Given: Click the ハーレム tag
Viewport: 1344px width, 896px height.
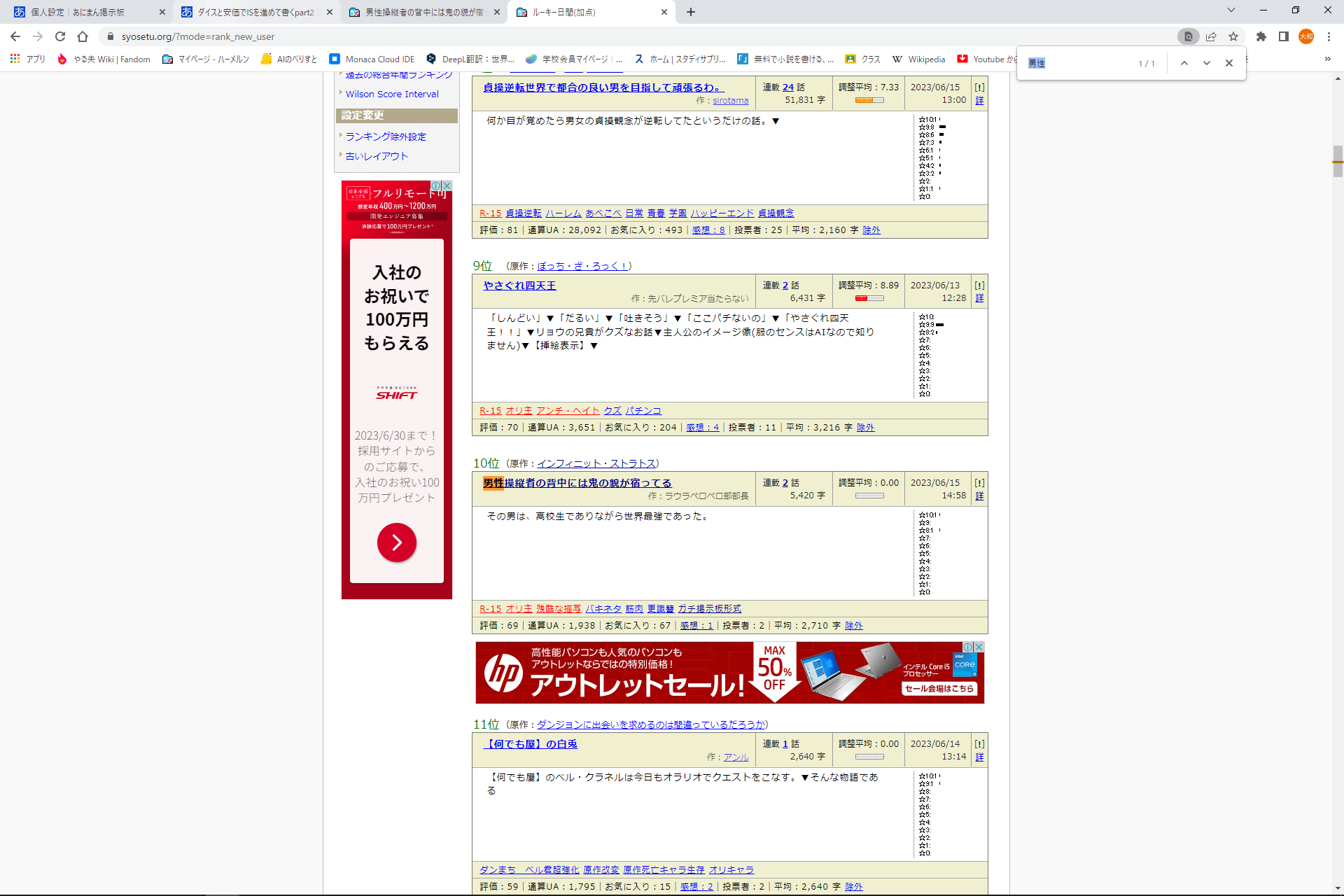Looking at the screenshot, I should 563,213.
